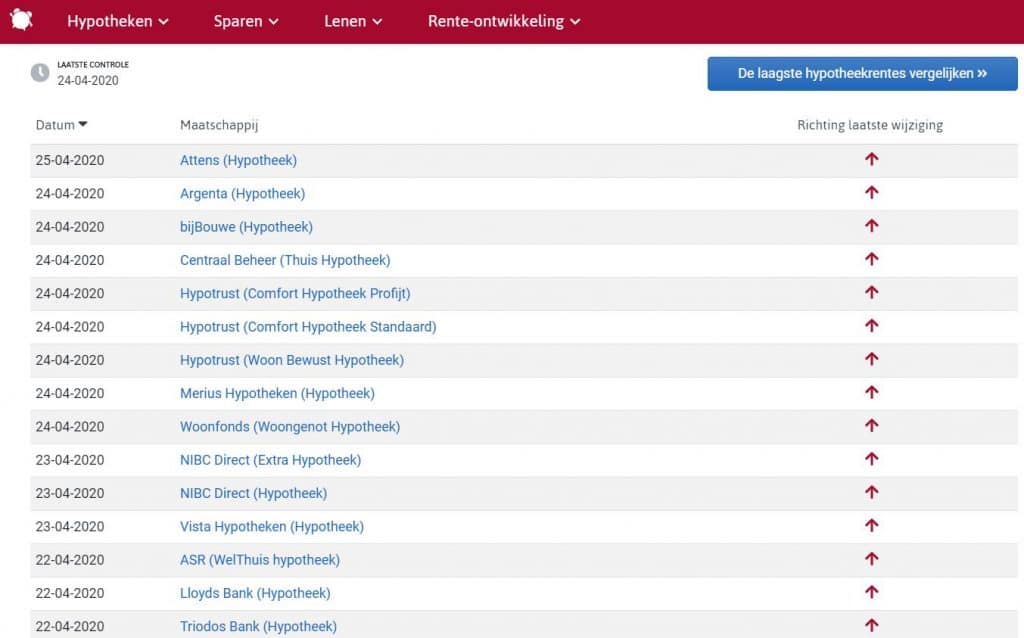Open Hypotrust (Comfort Hypotheek Profijt) link
This screenshot has width=1024, height=638.
[x=295, y=293]
